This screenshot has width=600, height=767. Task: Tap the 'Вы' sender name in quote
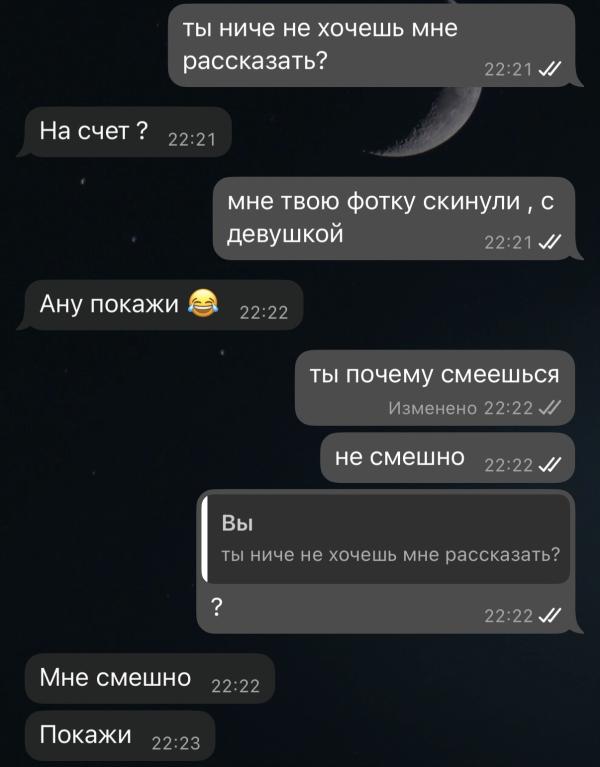pos(237,523)
